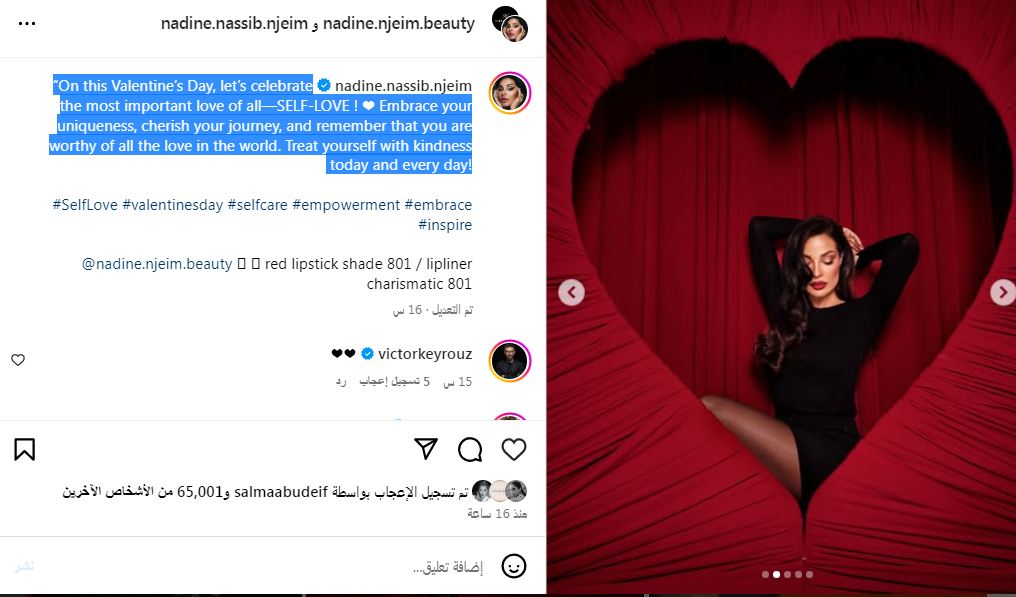Open nadine.nassib.njeim's profile picture in caption
The height and width of the screenshot is (597, 1016).
(510, 93)
